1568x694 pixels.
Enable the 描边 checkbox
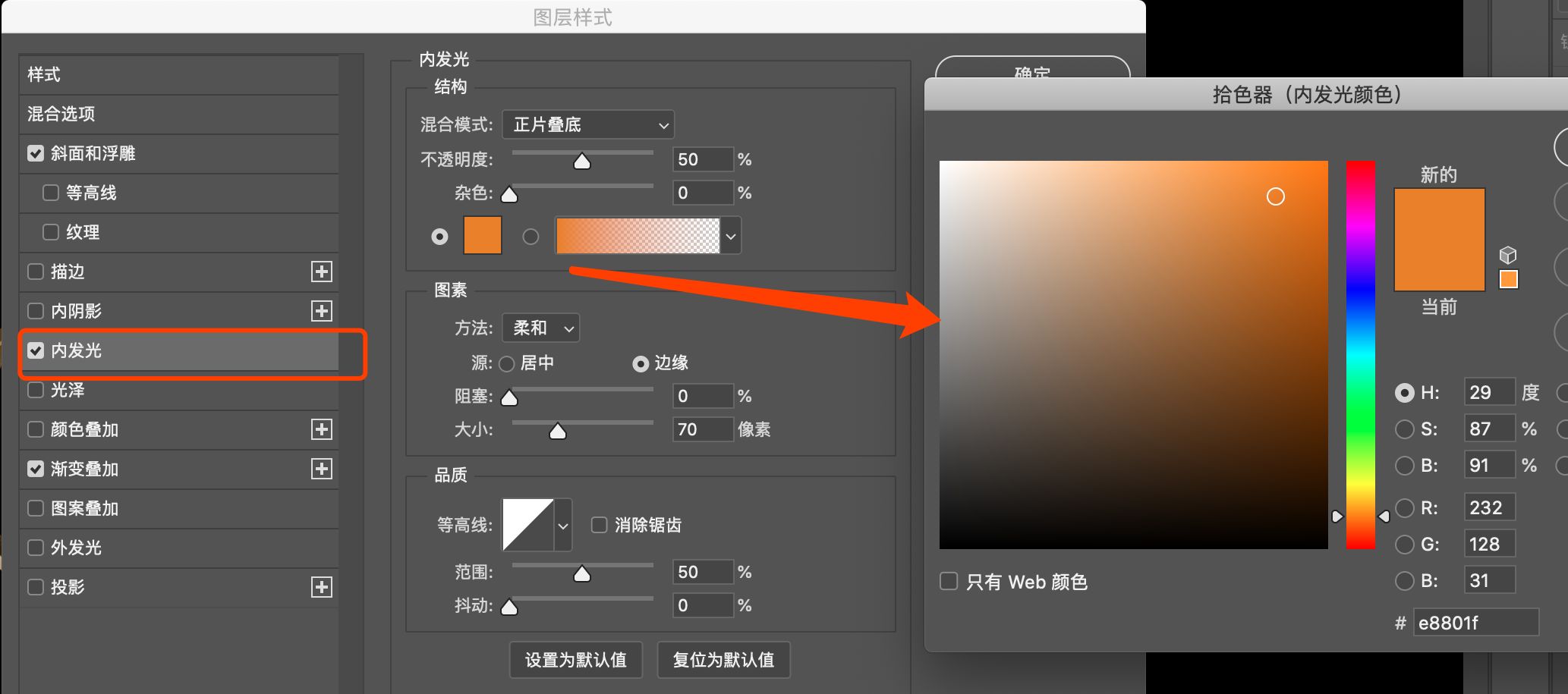coord(36,272)
